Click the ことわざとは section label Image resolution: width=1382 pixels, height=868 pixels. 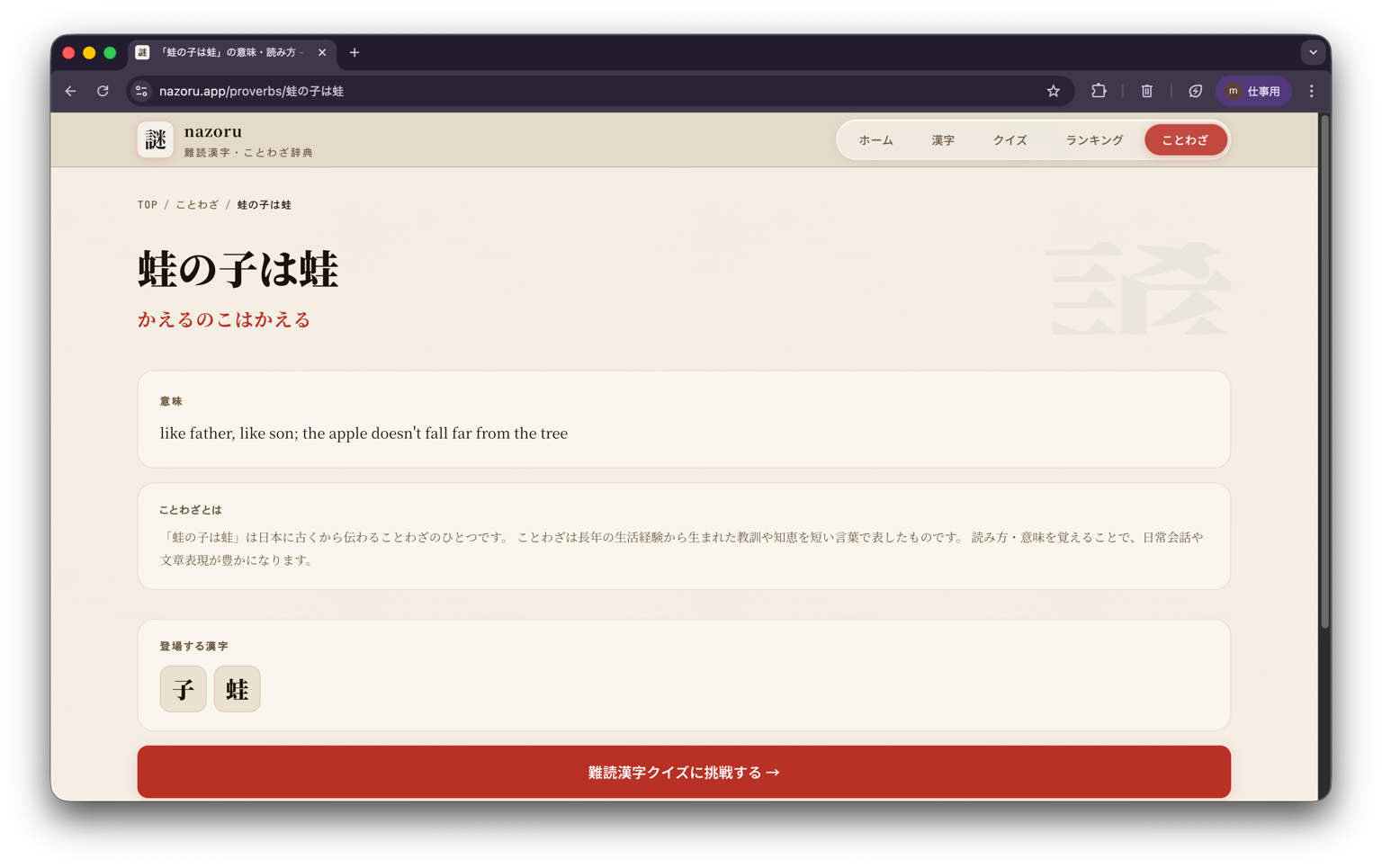(x=191, y=510)
